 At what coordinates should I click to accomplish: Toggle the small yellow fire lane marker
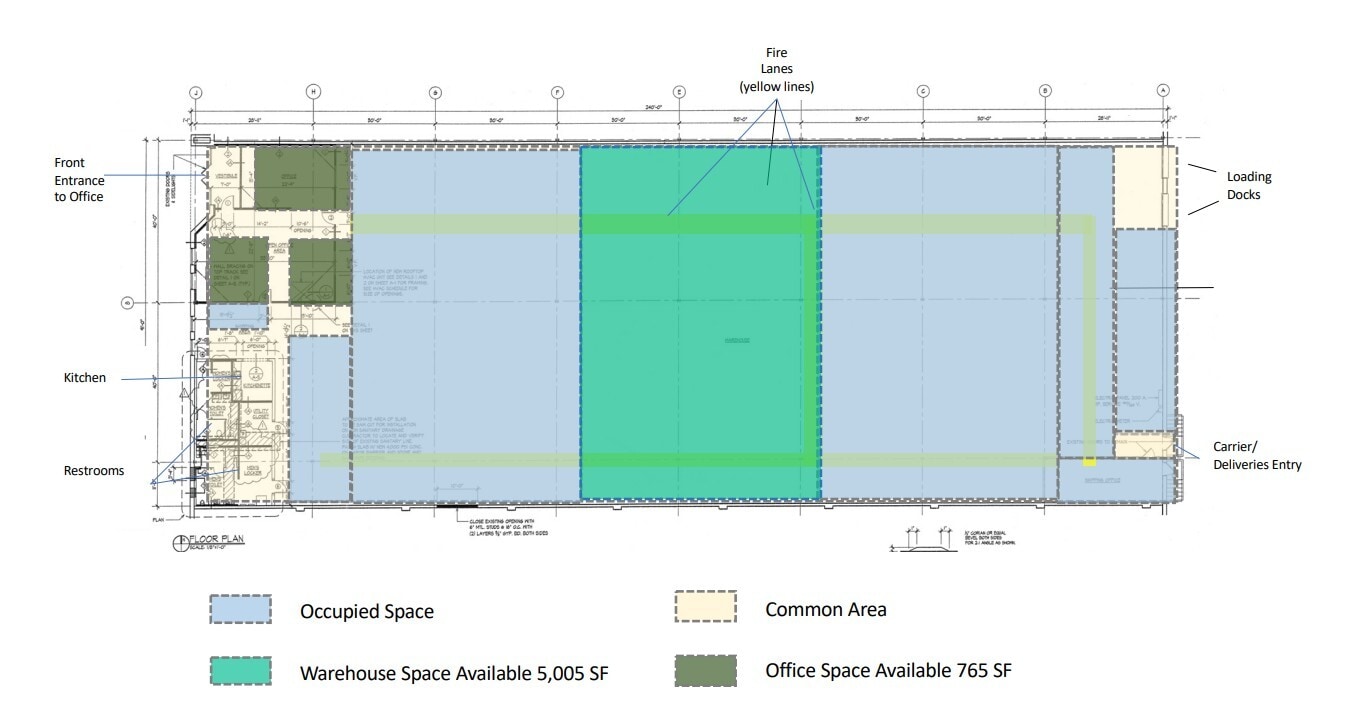[x=1089, y=462]
